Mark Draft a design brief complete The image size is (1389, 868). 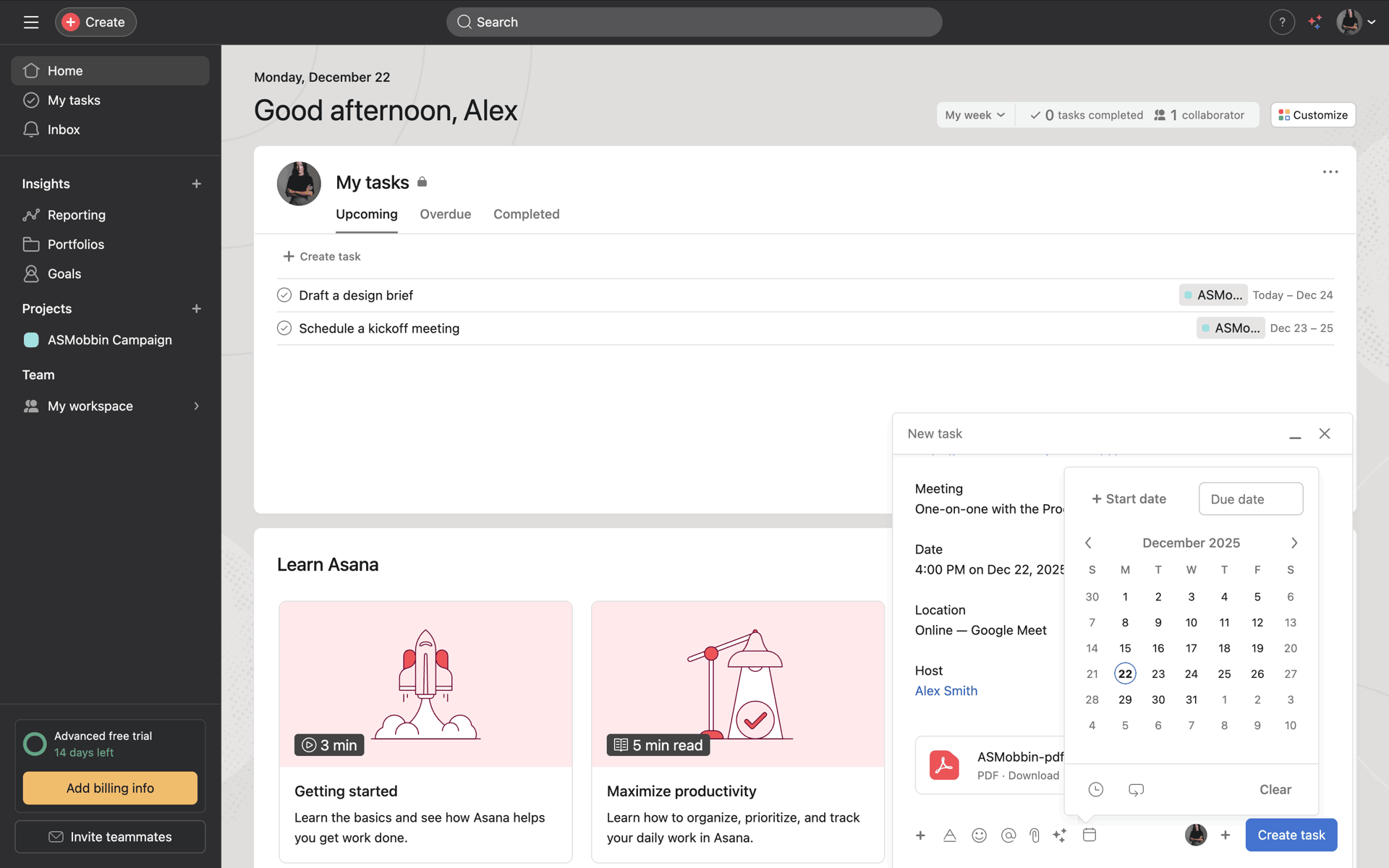click(x=284, y=295)
